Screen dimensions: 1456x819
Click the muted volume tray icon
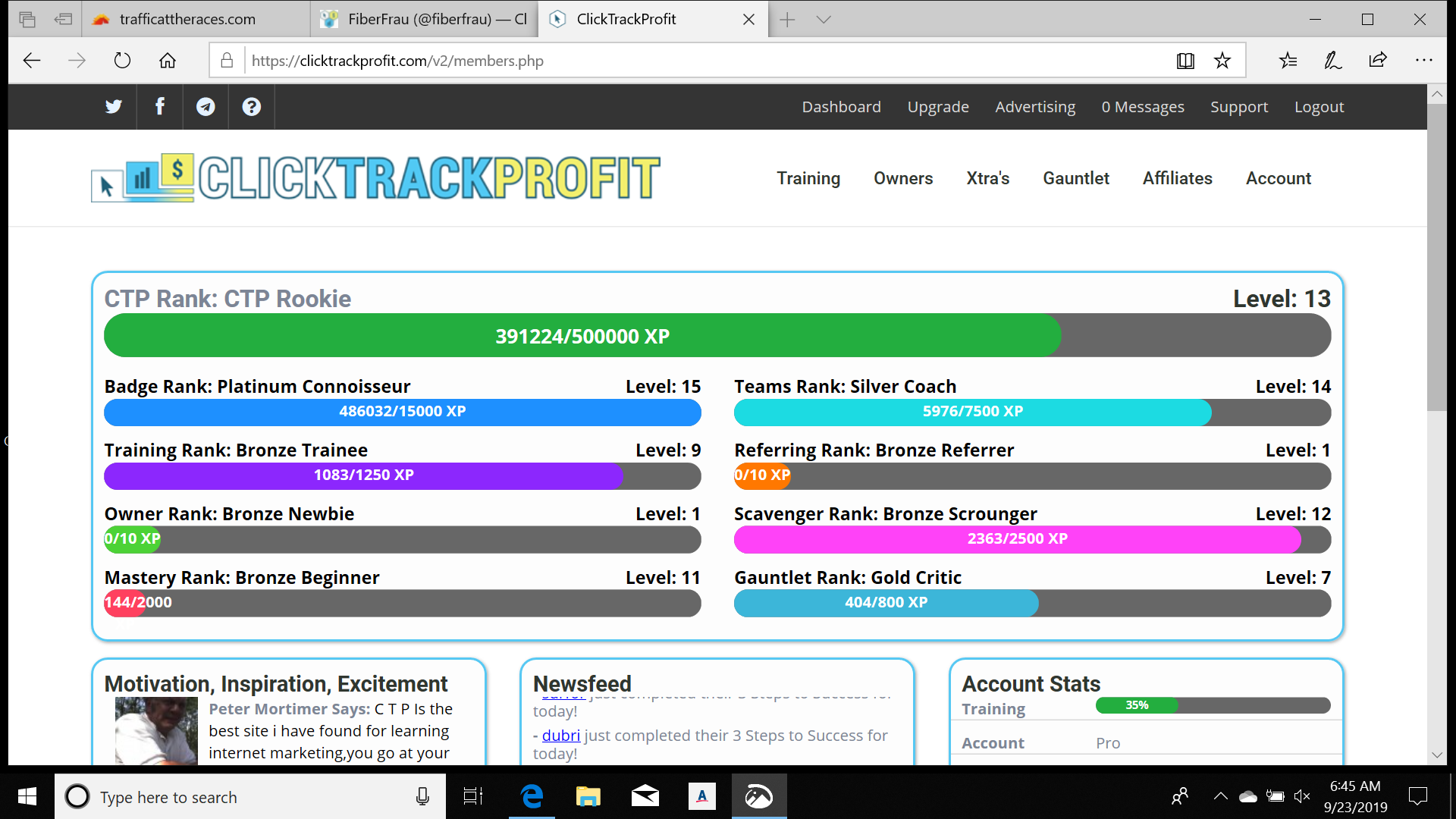pos(1302,796)
